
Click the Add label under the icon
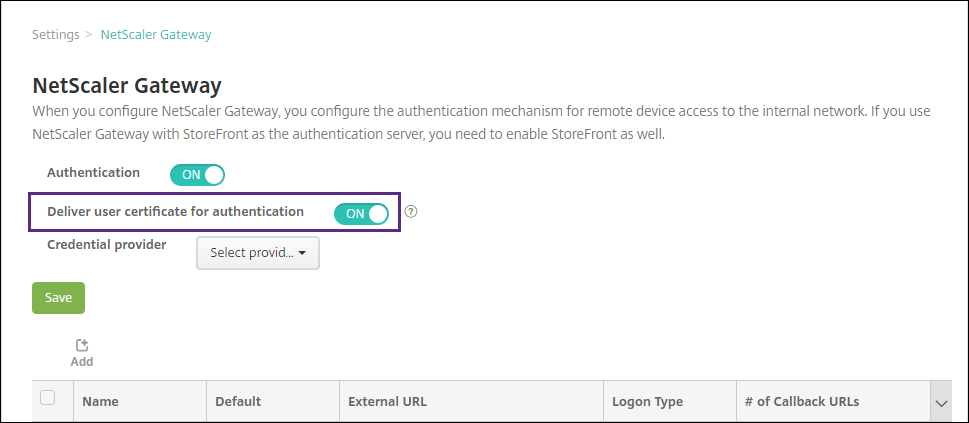point(82,362)
